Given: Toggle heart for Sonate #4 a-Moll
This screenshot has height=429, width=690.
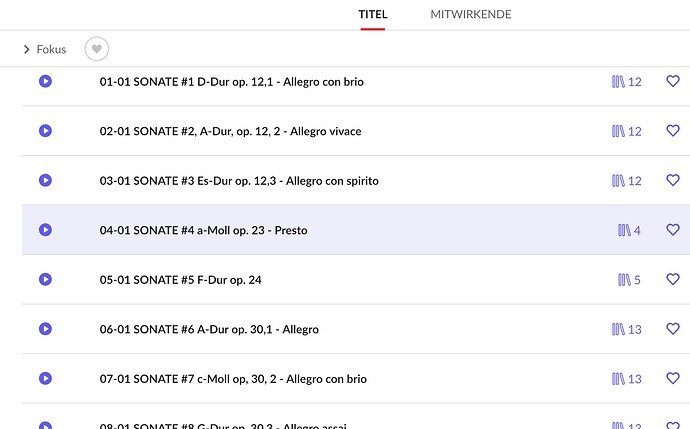Looking at the screenshot, I should (x=673, y=230).
